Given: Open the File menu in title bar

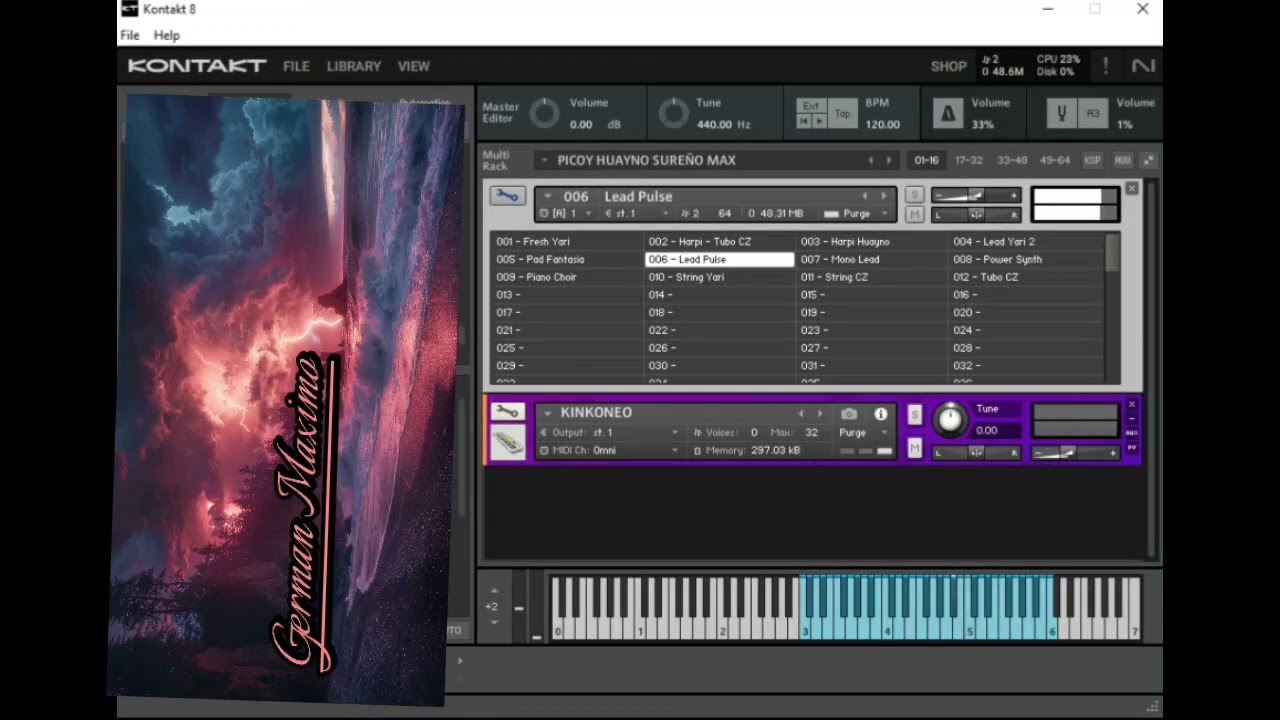Looking at the screenshot, I should pyautogui.click(x=130, y=35).
